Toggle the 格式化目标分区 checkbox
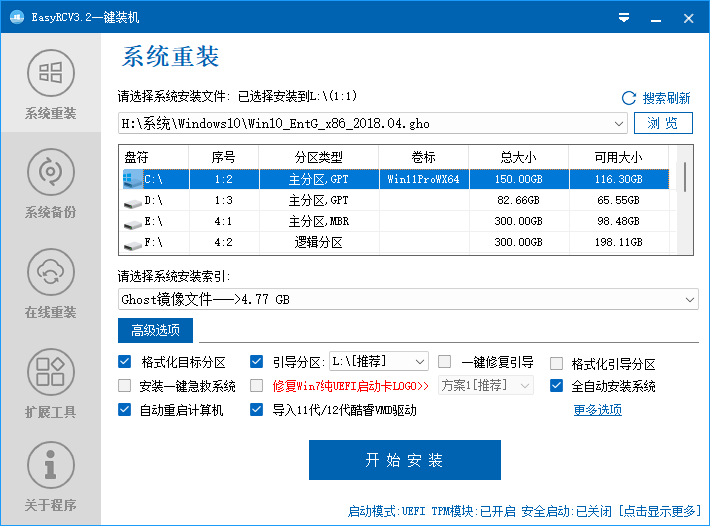This screenshot has width=710, height=526. coord(125,362)
